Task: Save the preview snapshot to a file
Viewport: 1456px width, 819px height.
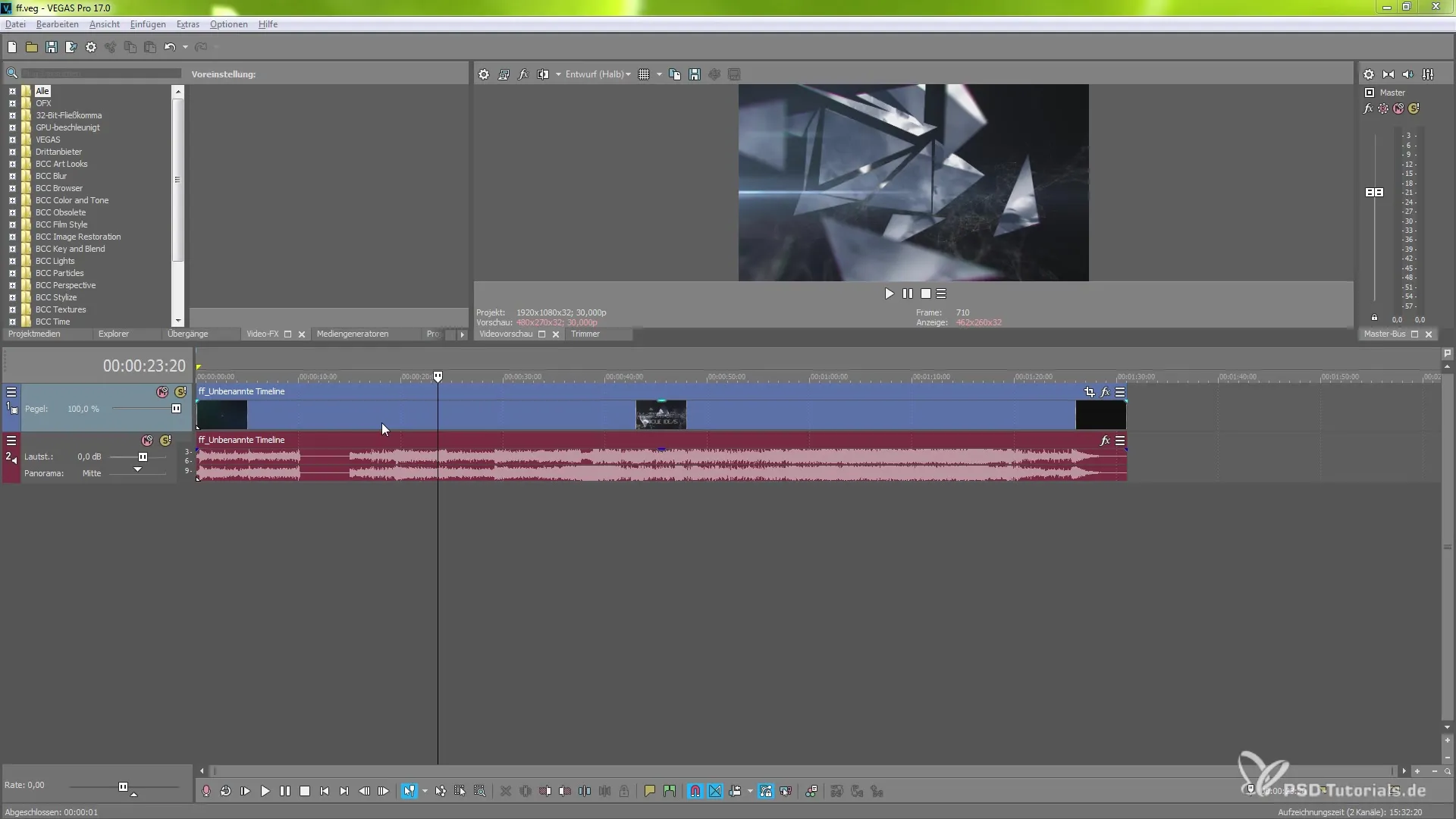Action: (x=695, y=74)
